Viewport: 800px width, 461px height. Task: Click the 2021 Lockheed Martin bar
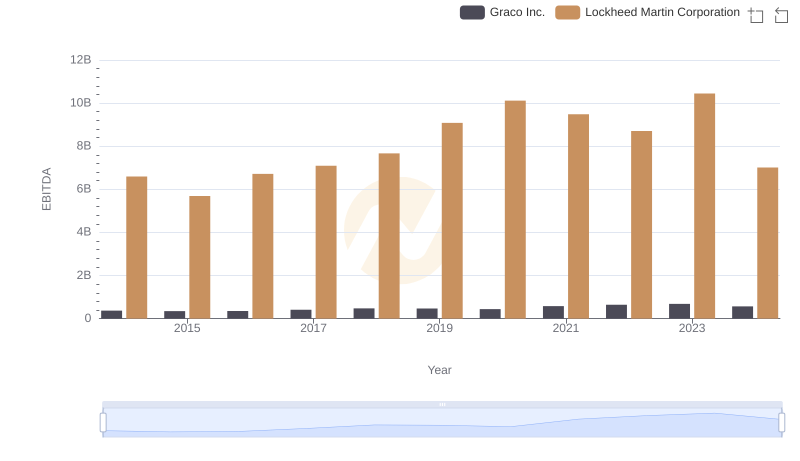[x=578, y=216]
